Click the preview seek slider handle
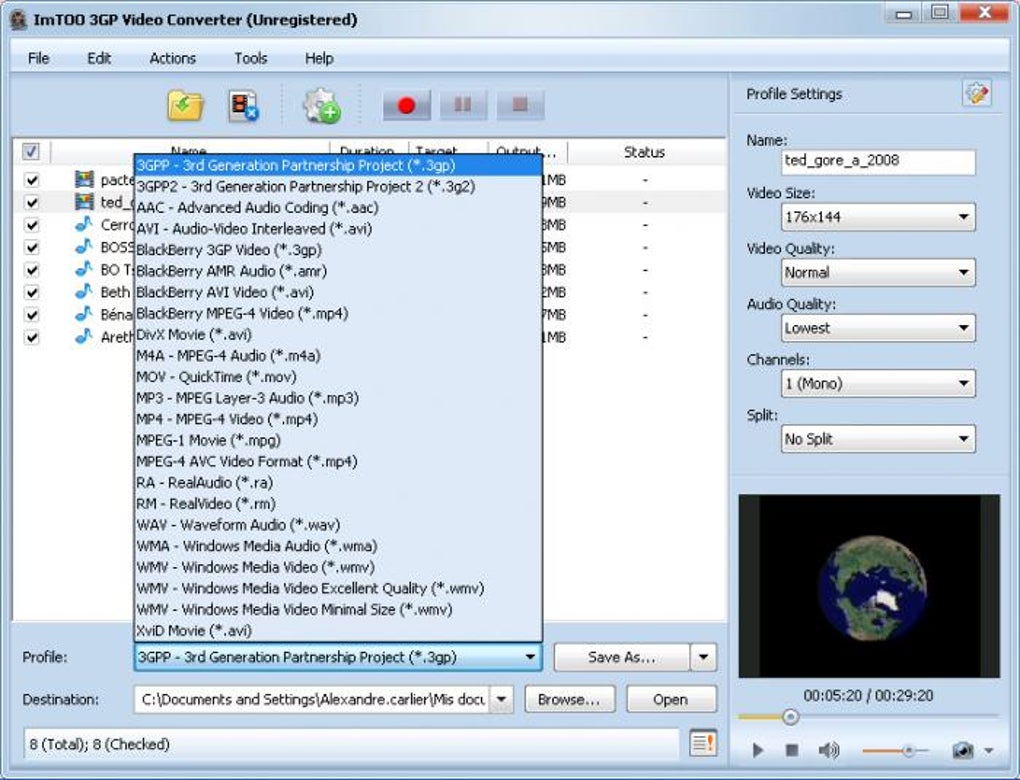The width and height of the screenshot is (1020, 780). click(790, 717)
